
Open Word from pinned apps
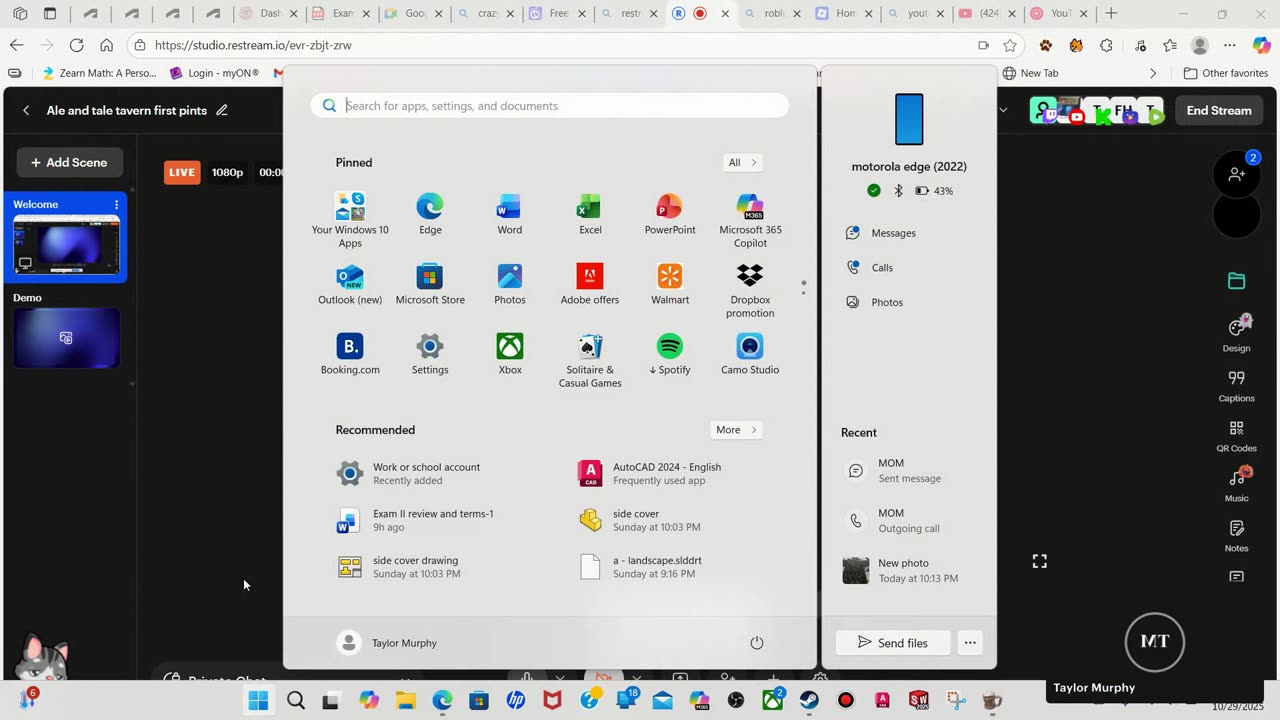[x=510, y=214]
